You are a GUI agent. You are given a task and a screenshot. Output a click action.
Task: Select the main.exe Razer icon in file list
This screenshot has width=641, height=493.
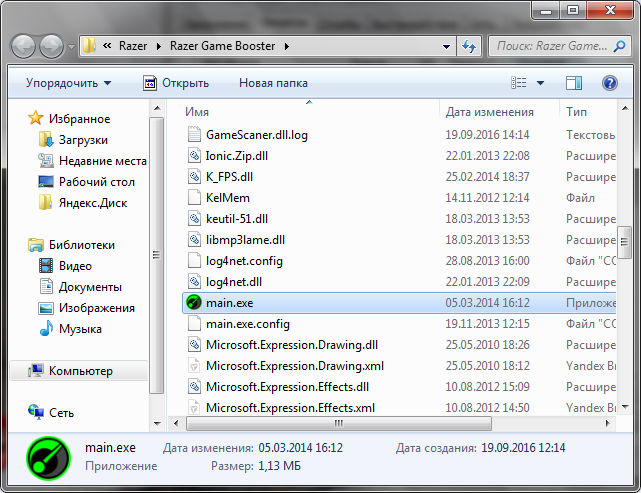click(194, 303)
